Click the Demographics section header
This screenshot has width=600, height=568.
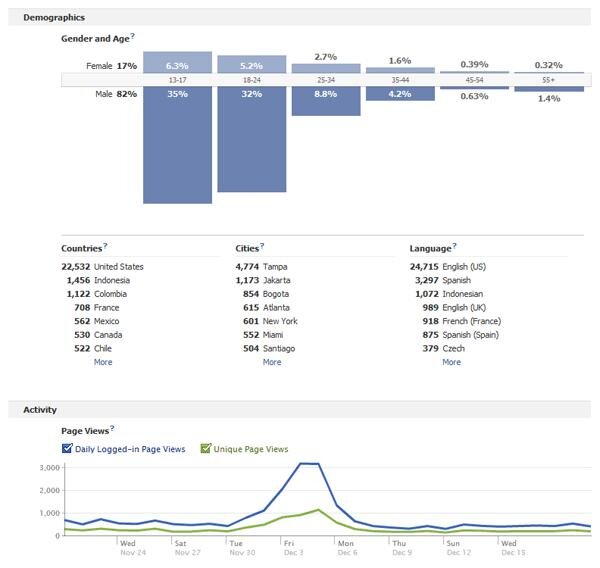tap(54, 18)
